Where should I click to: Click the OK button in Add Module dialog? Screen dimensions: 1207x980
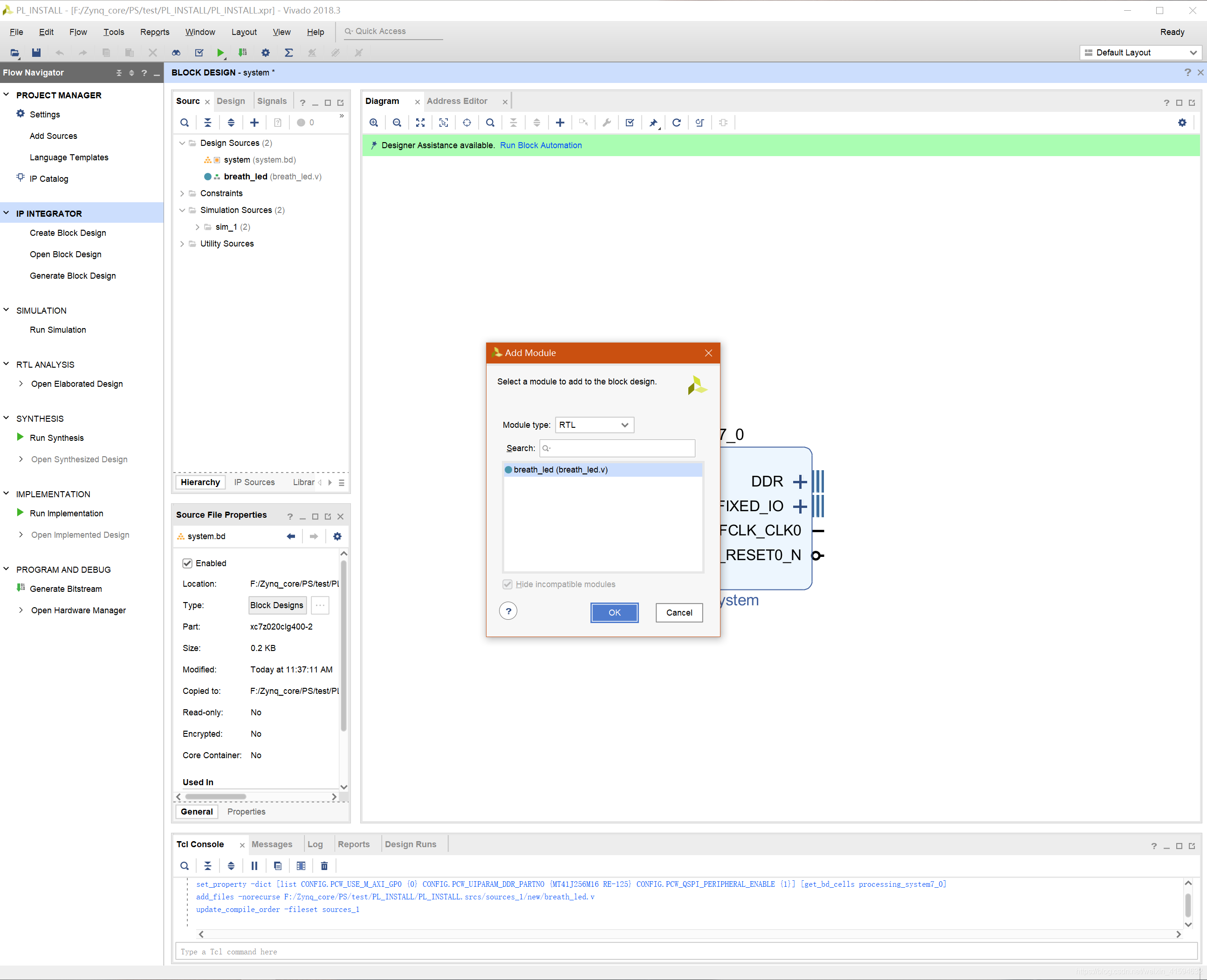[x=615, y=611]
